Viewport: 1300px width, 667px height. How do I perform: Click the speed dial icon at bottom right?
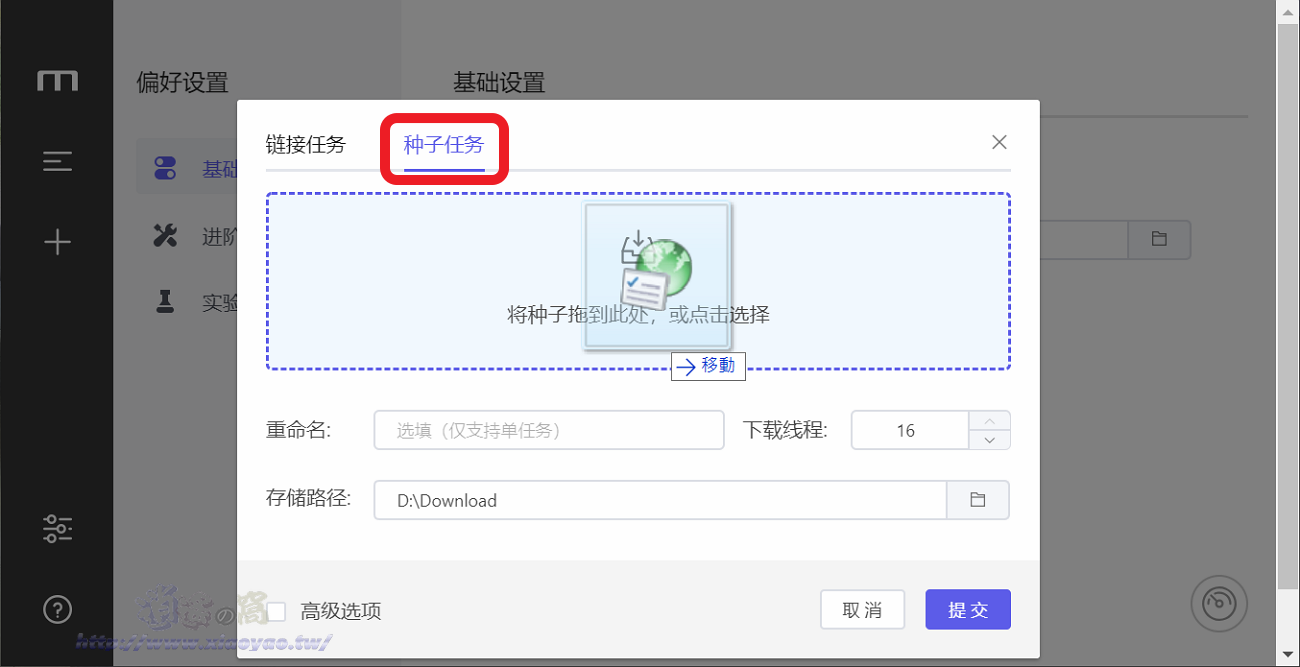coord(1219,604)
